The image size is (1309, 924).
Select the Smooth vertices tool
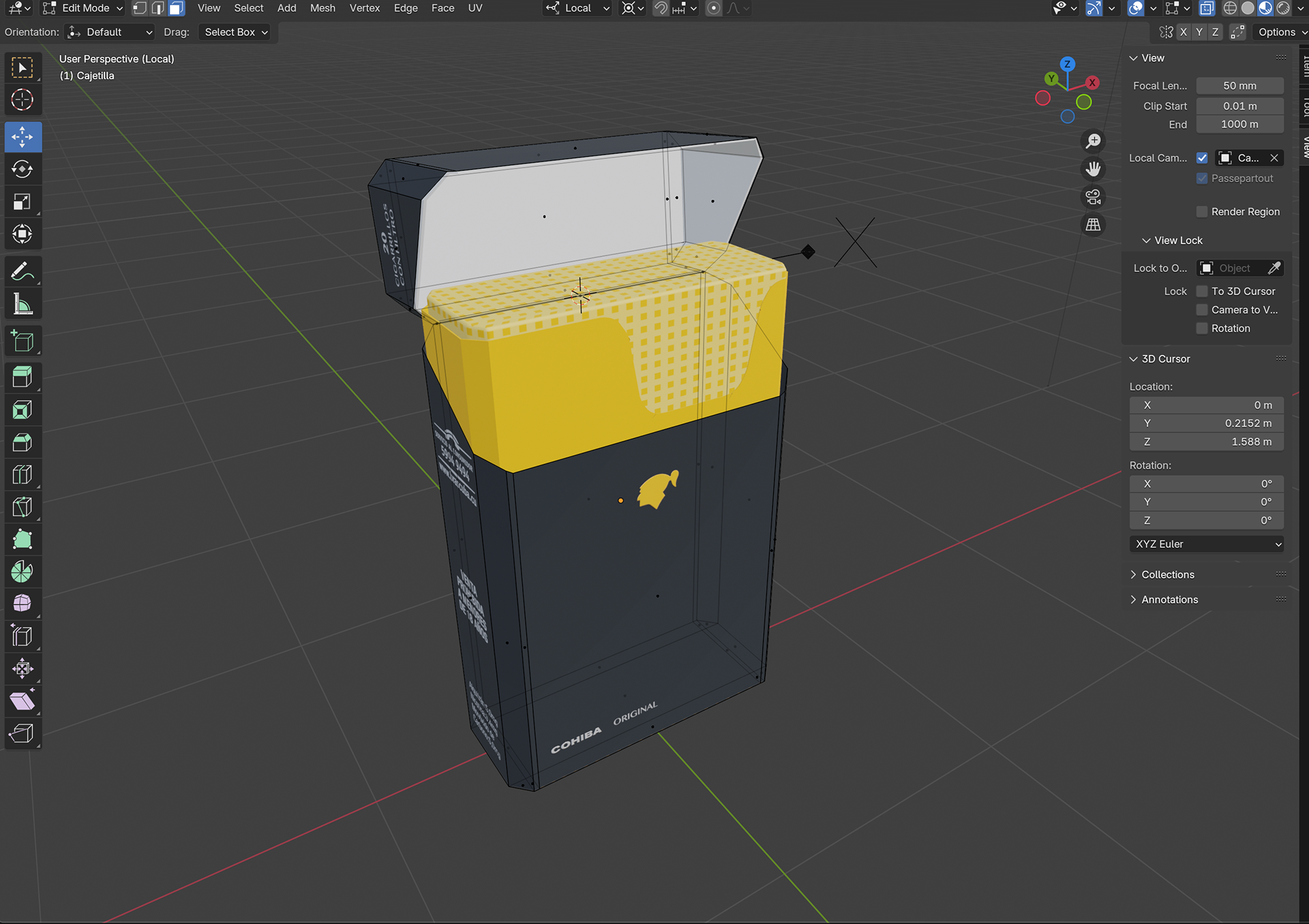[22, 604]
